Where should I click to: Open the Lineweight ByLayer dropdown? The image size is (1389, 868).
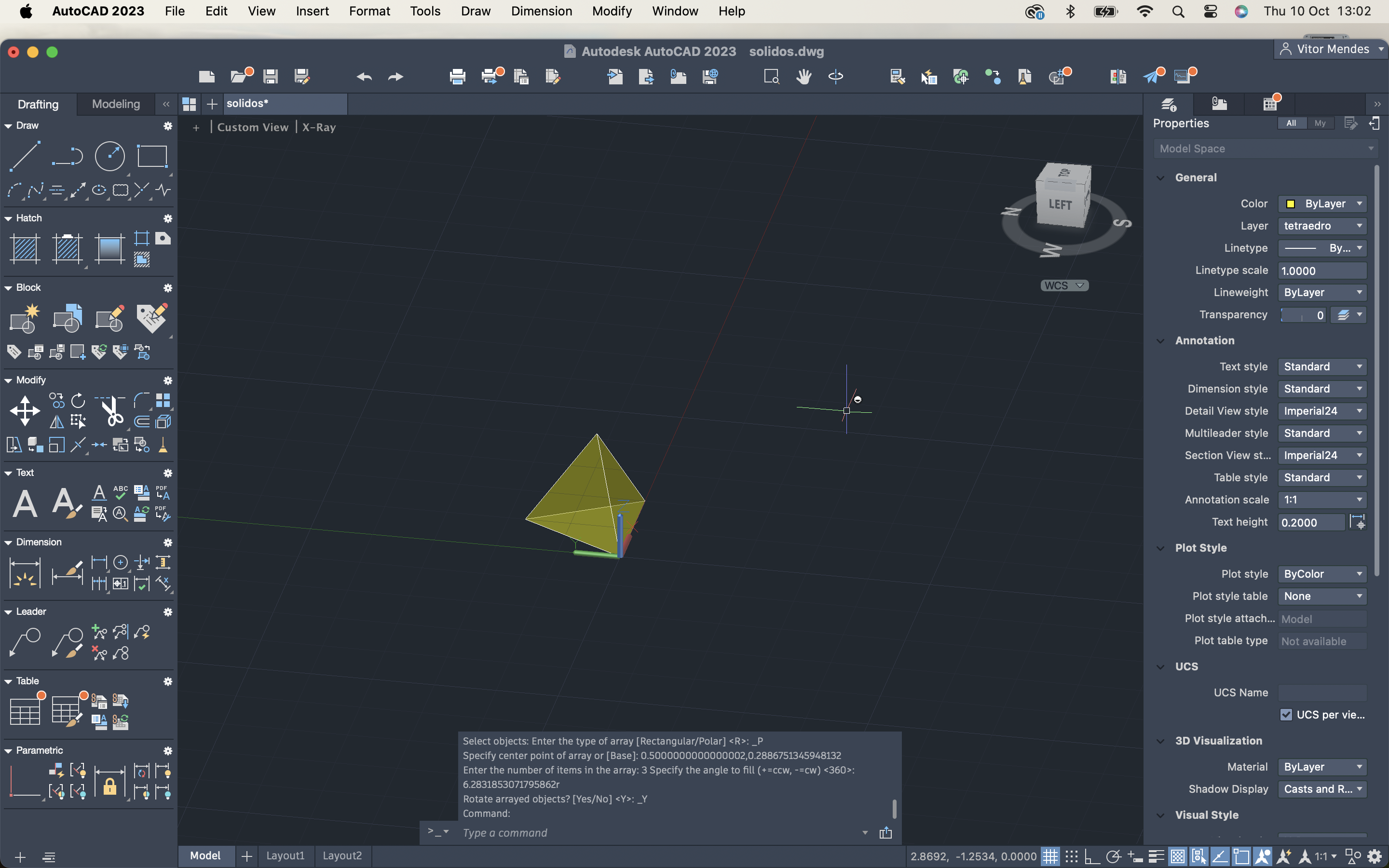pyautogui.click(x=1322, y=293)
